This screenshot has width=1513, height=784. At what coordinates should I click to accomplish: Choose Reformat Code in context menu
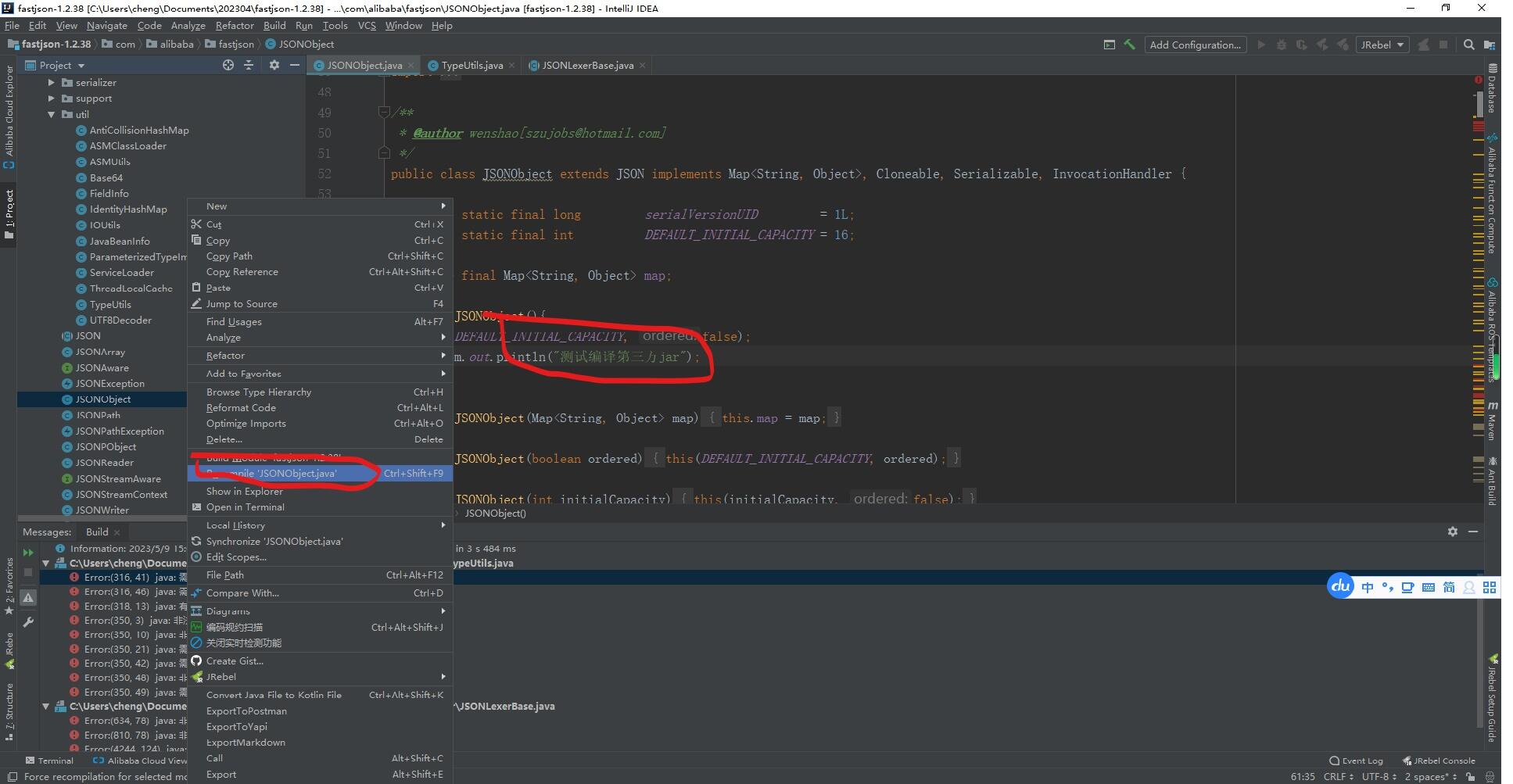pyautogui.click(x=320, y=408)
